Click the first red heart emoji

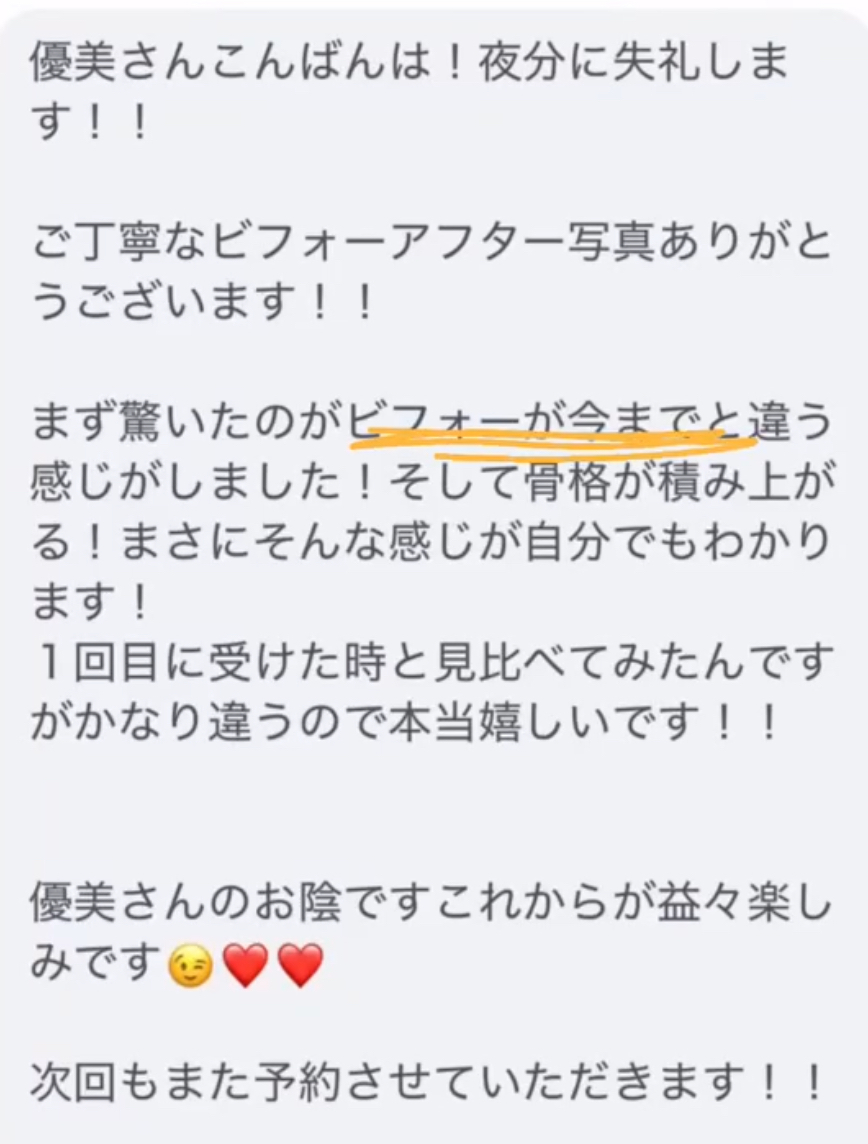click(x=246, y=966)
